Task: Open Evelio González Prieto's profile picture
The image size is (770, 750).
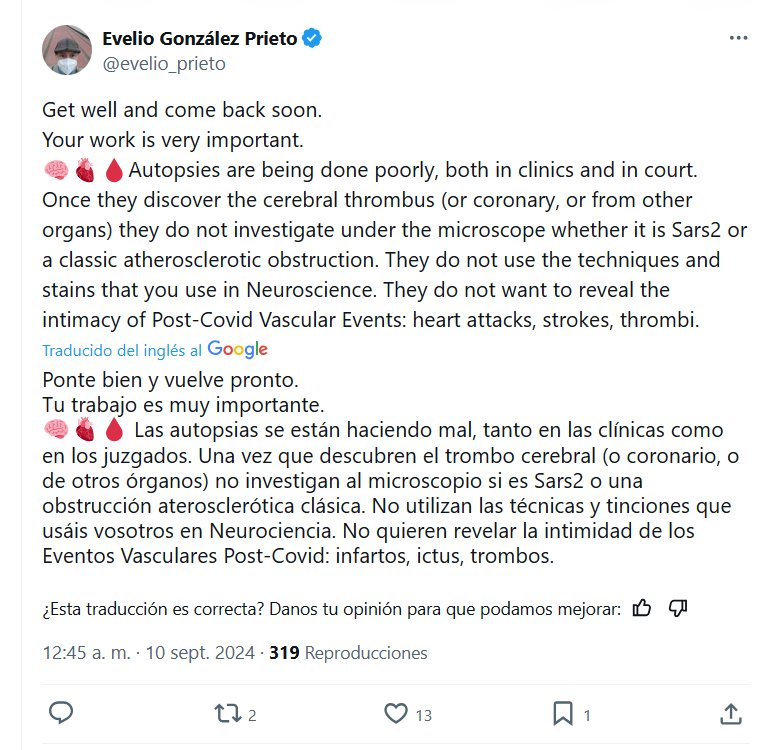Action: 66,49
